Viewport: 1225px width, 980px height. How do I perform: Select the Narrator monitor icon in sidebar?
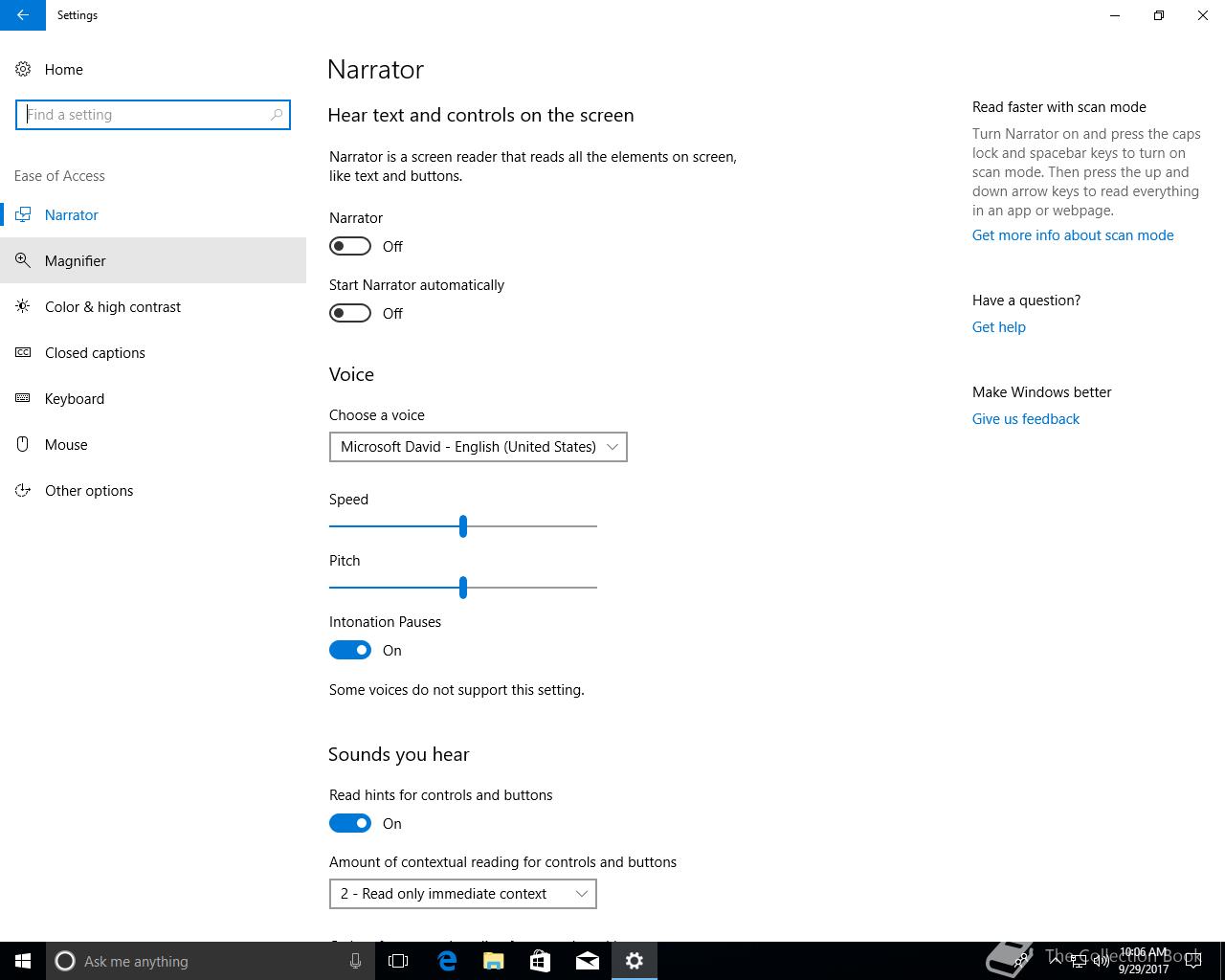[x=23, y=215]
